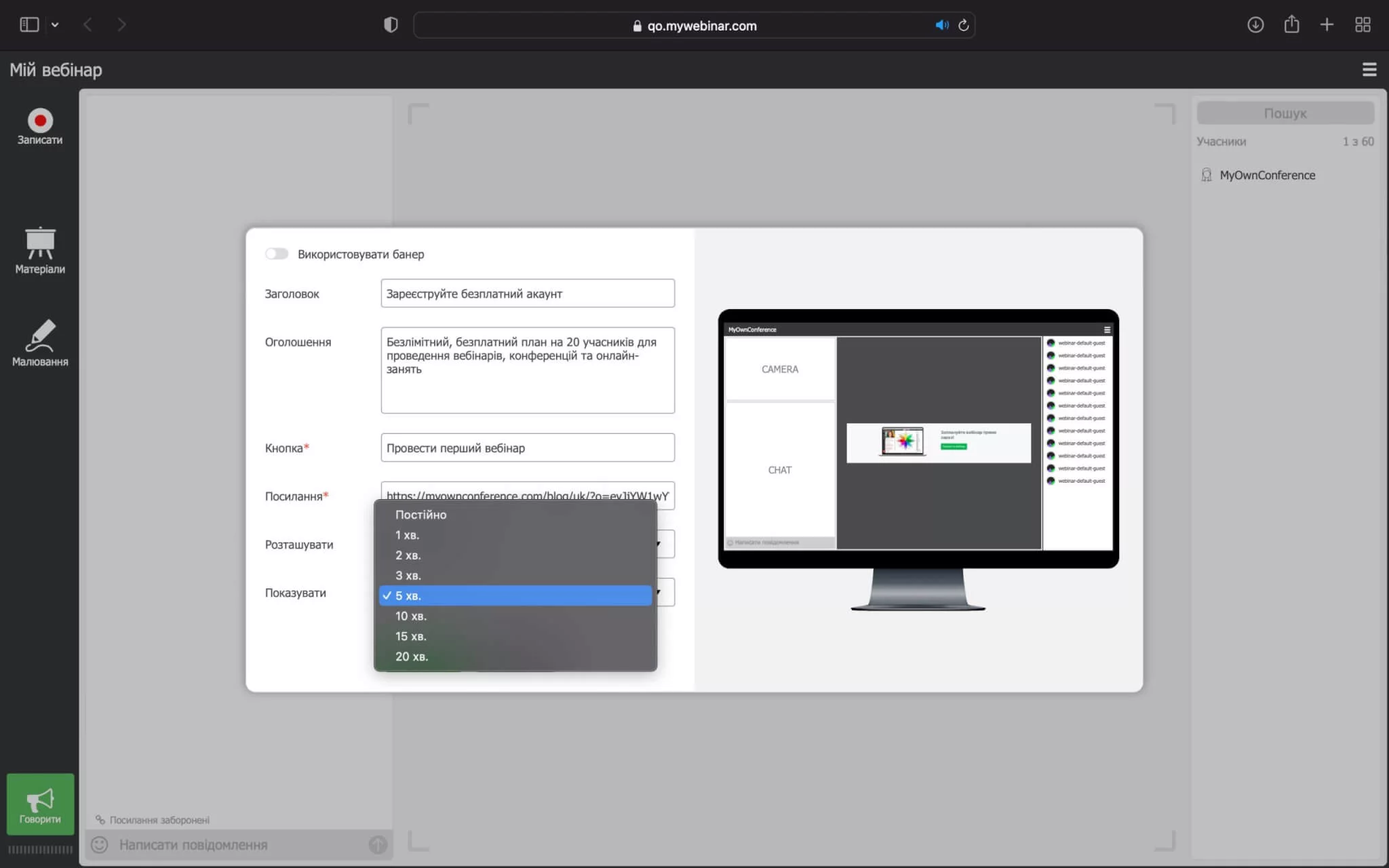Click the Заголовок text field
Viewport: 1389px width, 868px height.
click(528, 294)
